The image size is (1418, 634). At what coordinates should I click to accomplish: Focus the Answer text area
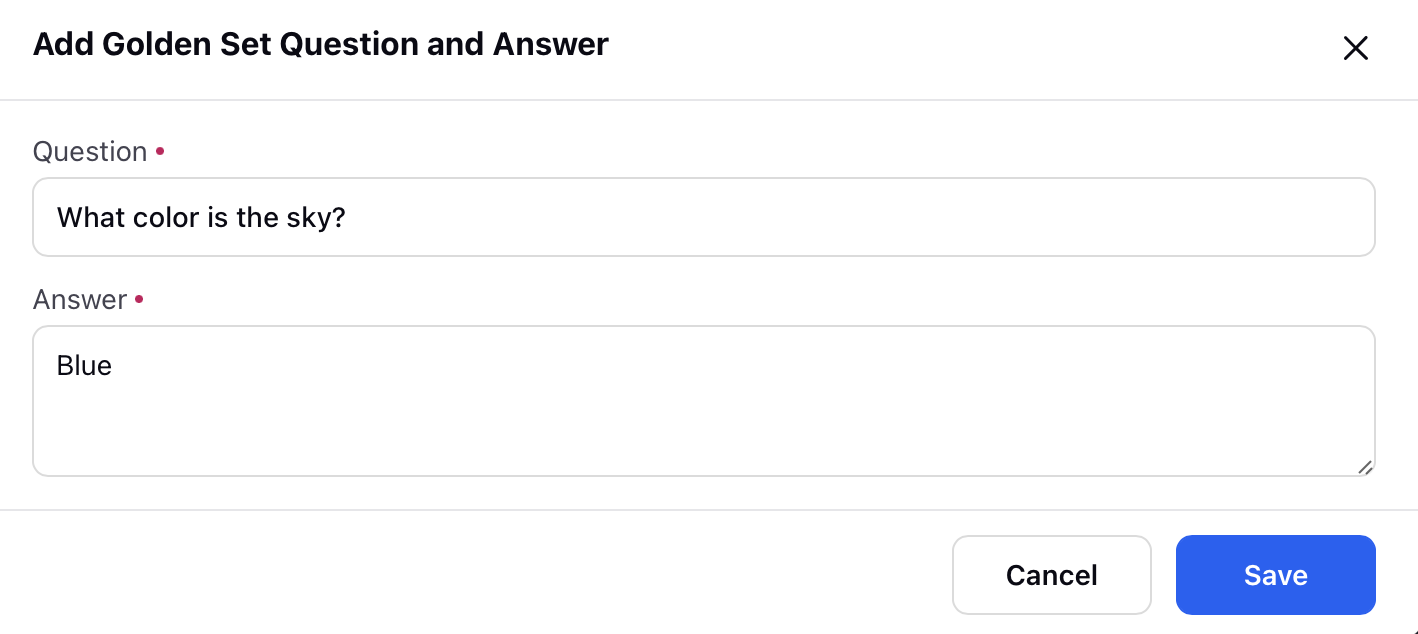pos(704,401)
